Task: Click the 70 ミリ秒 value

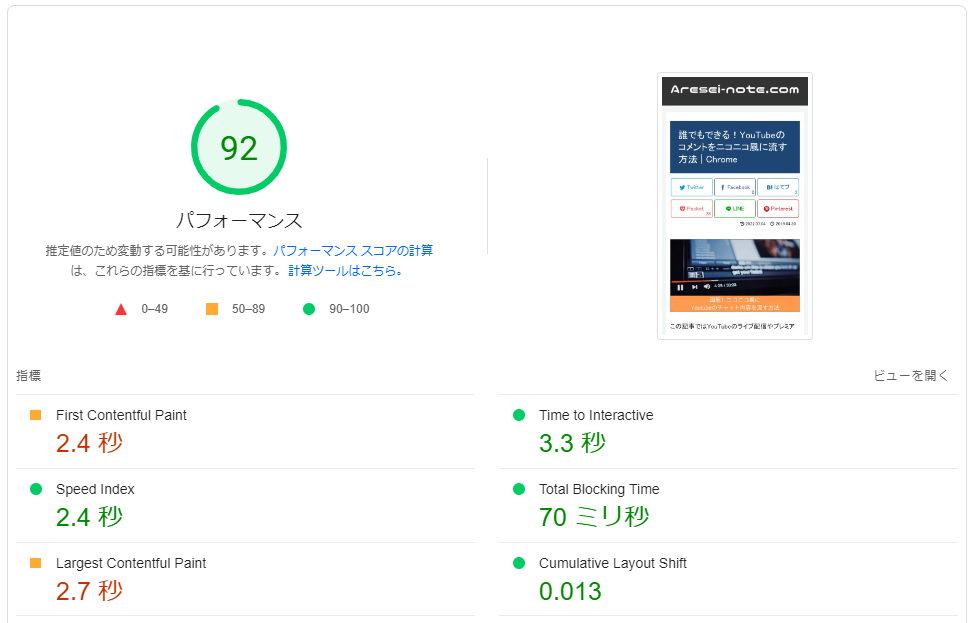Action: pyautogui.click(x=594, y=516)
